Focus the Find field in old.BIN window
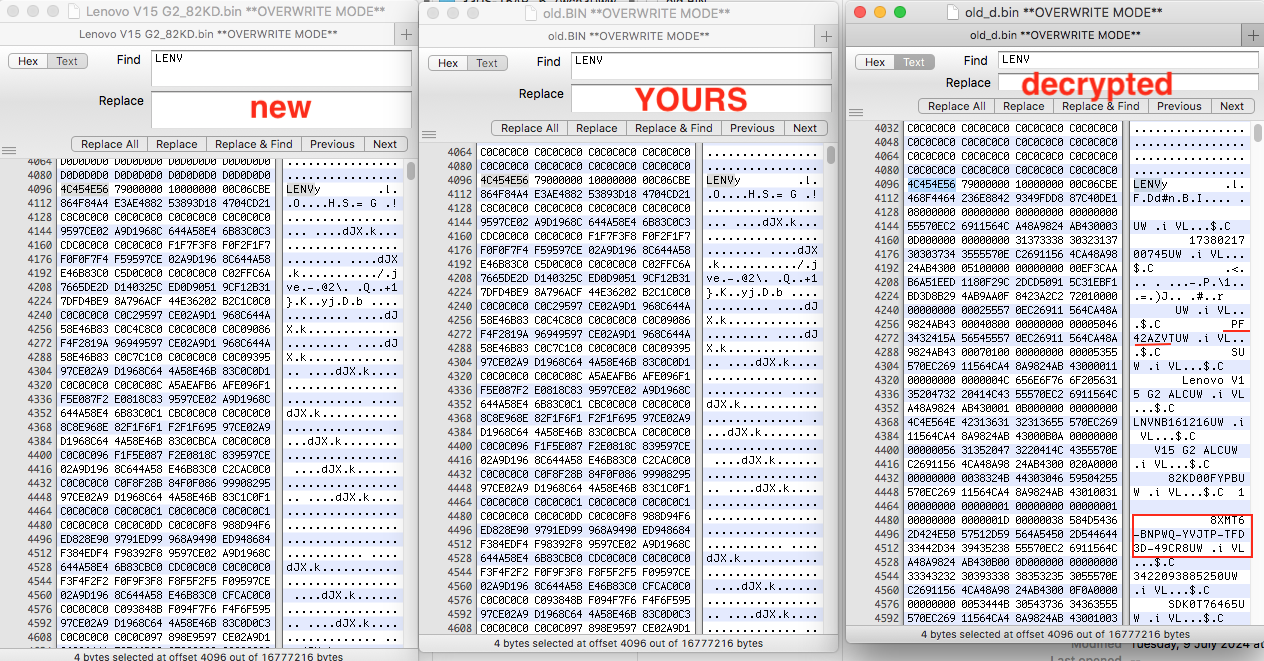This screenshot has height=661, width=1264. [x=701, y=66]
